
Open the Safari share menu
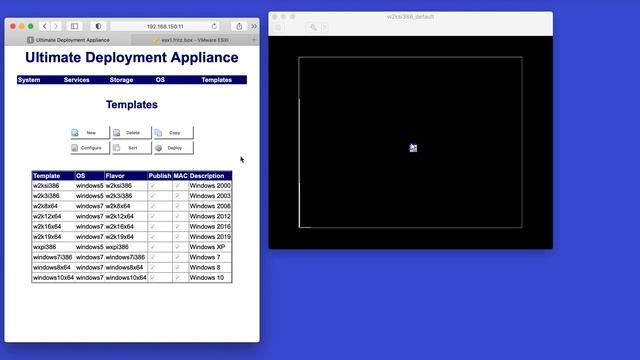tap(239, 26)
